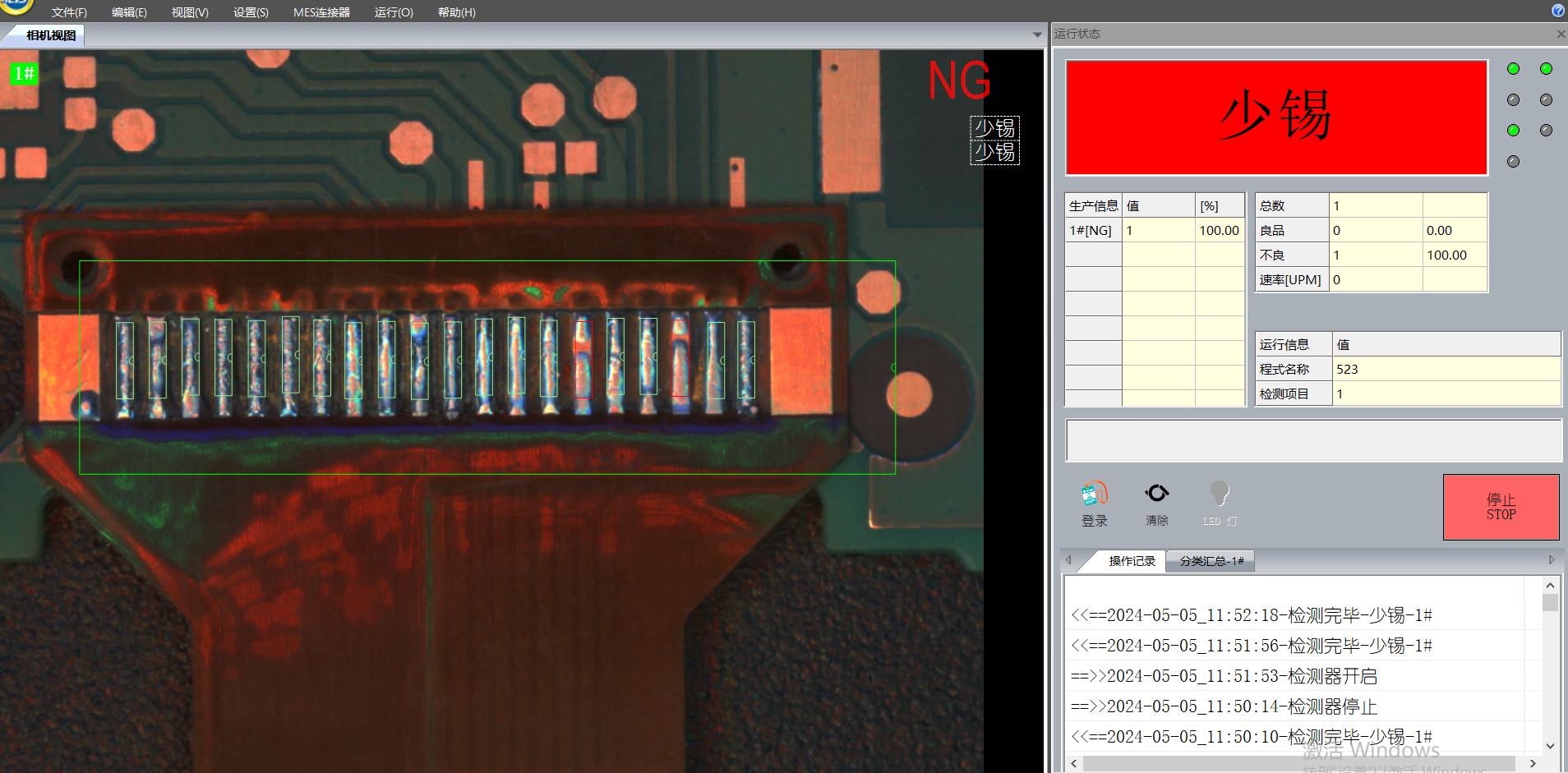Open the help question mark icon

pyautogui.click(x=1557, y=11)
